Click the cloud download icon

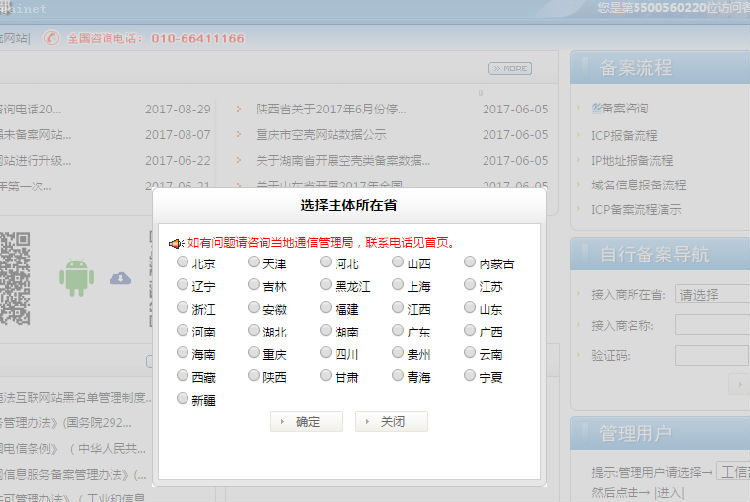[120, 277]
